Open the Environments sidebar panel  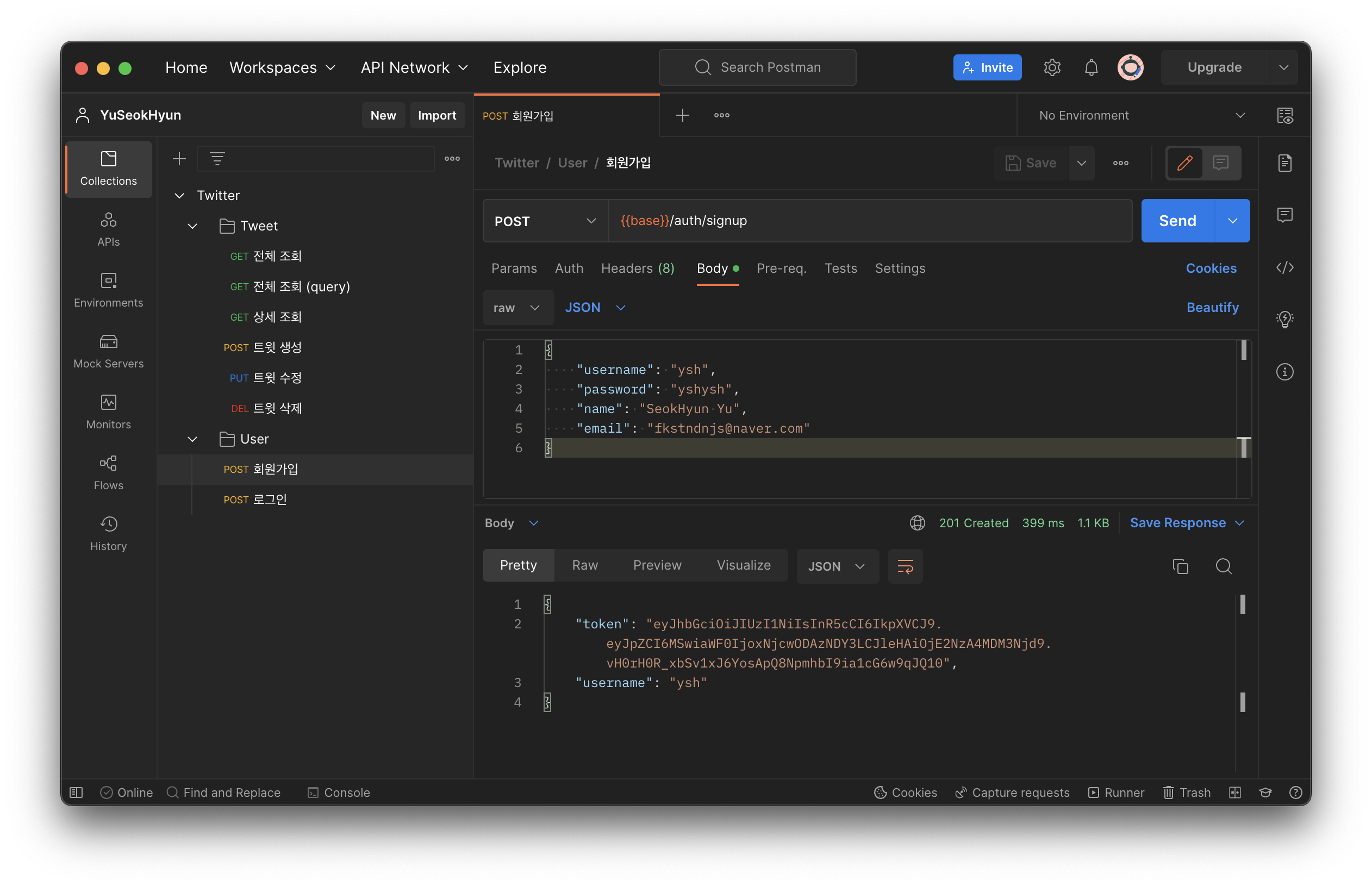108,291
